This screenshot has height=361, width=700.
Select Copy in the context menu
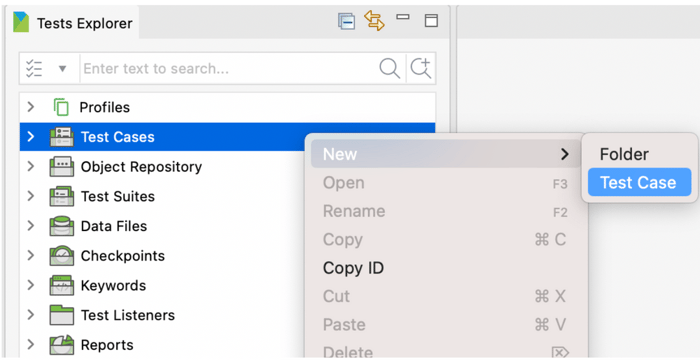point(446,240)
